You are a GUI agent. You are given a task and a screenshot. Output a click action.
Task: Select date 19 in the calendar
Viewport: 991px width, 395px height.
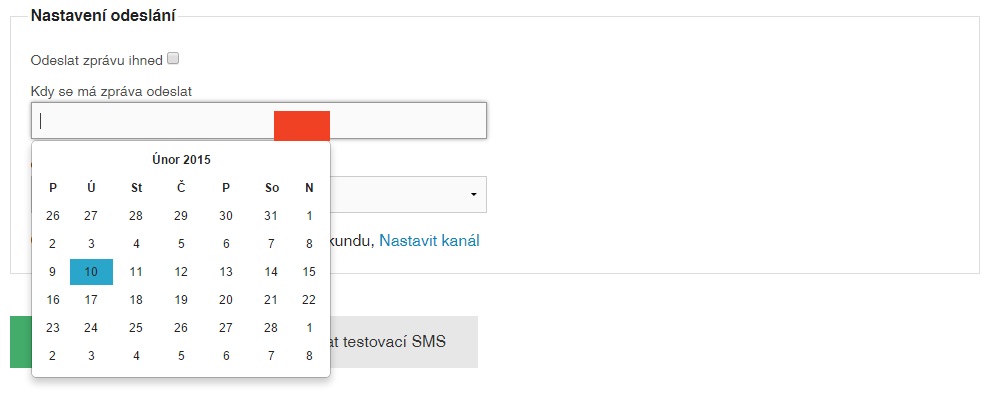point(181,300)
